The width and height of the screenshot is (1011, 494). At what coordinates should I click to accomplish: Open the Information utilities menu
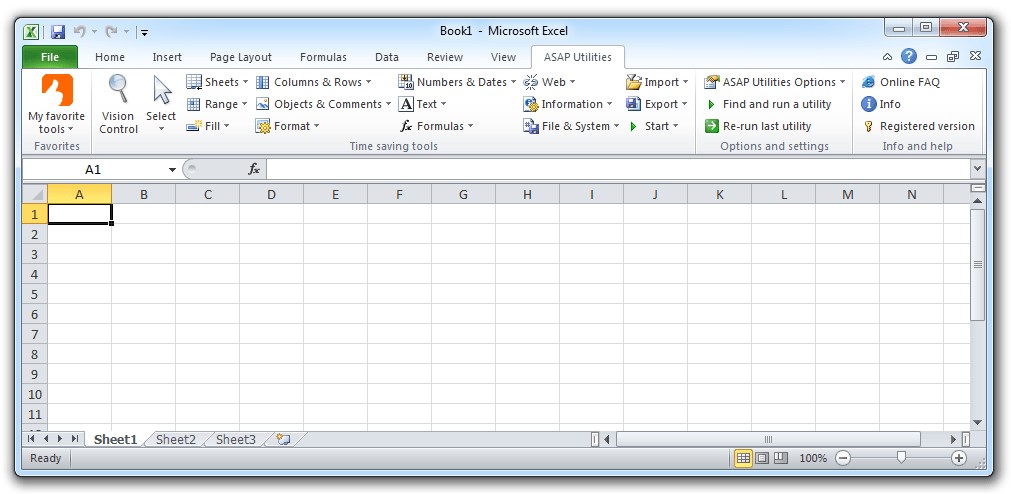click(568, 104)
